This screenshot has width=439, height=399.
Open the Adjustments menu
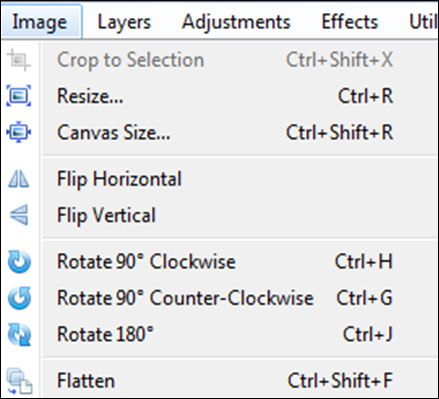tap(236, 22)
